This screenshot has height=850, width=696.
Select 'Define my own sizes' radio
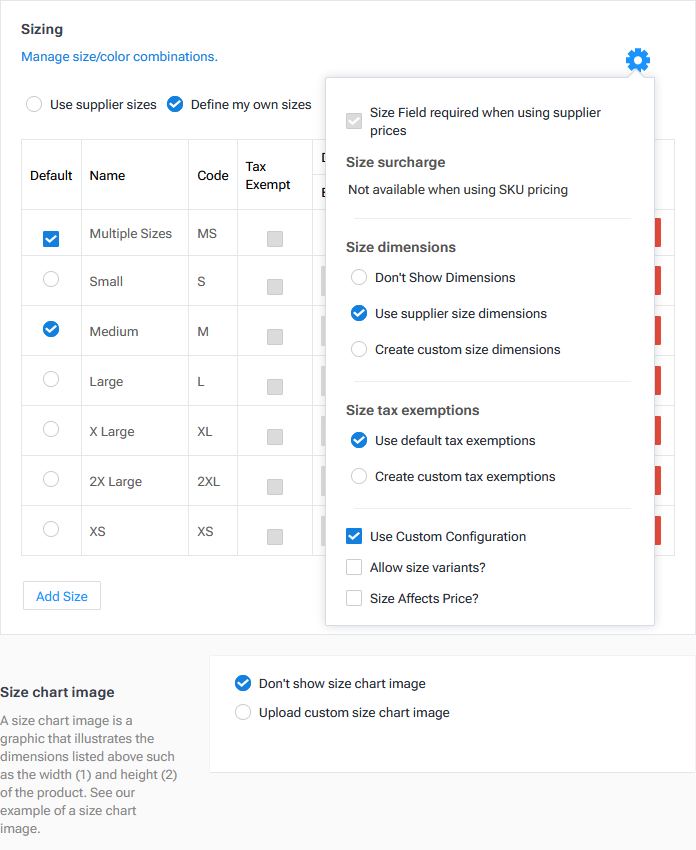tap(175, 104)
